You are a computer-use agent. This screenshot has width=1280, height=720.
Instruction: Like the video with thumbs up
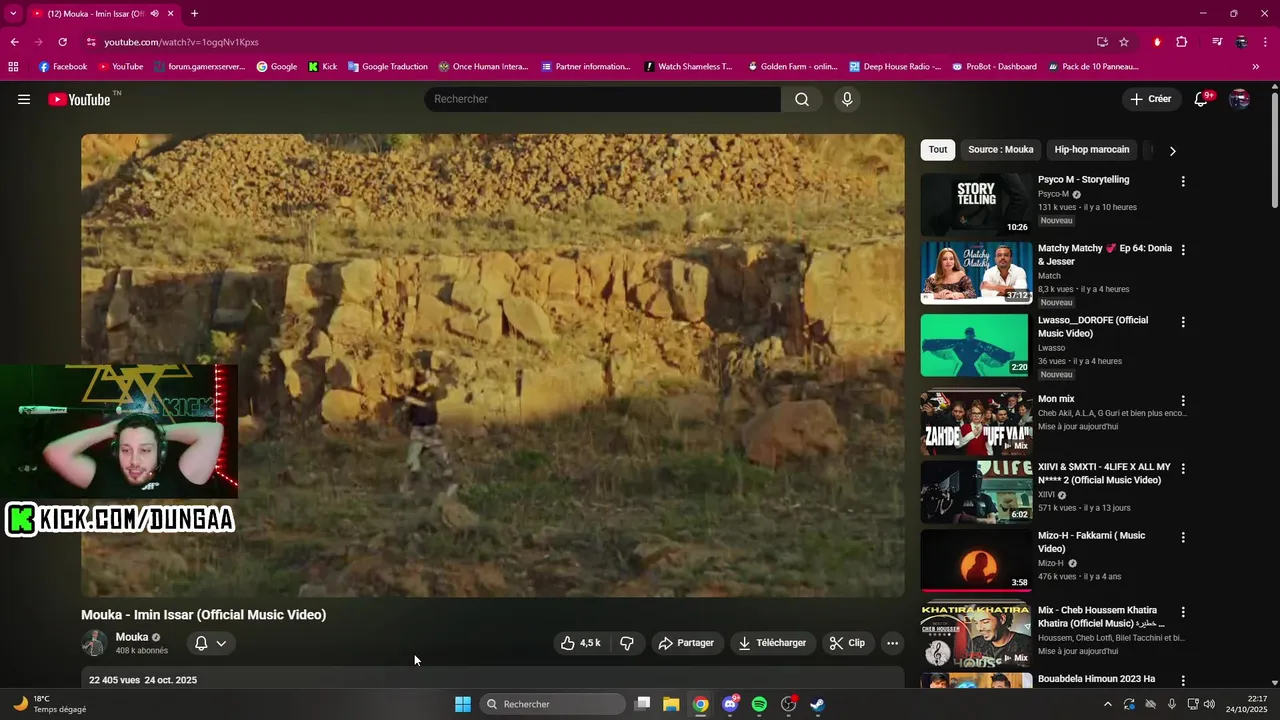(582, 643)
